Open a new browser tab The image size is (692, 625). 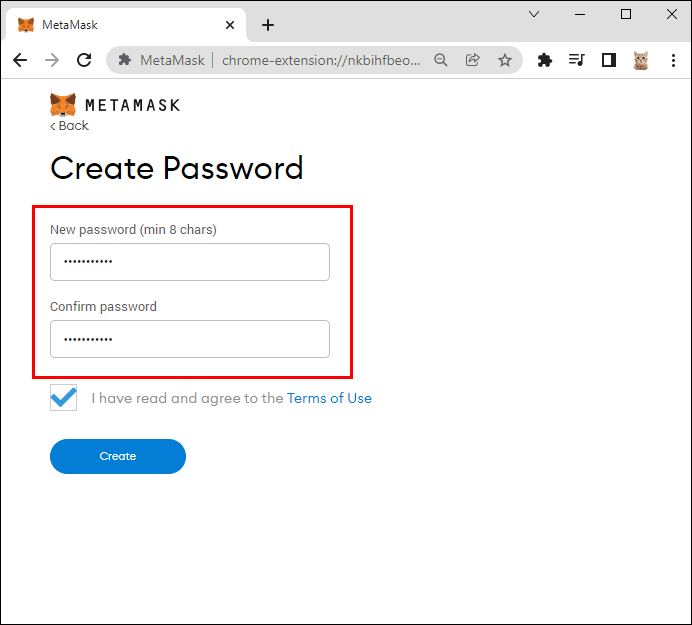click(x=267, y=25)
